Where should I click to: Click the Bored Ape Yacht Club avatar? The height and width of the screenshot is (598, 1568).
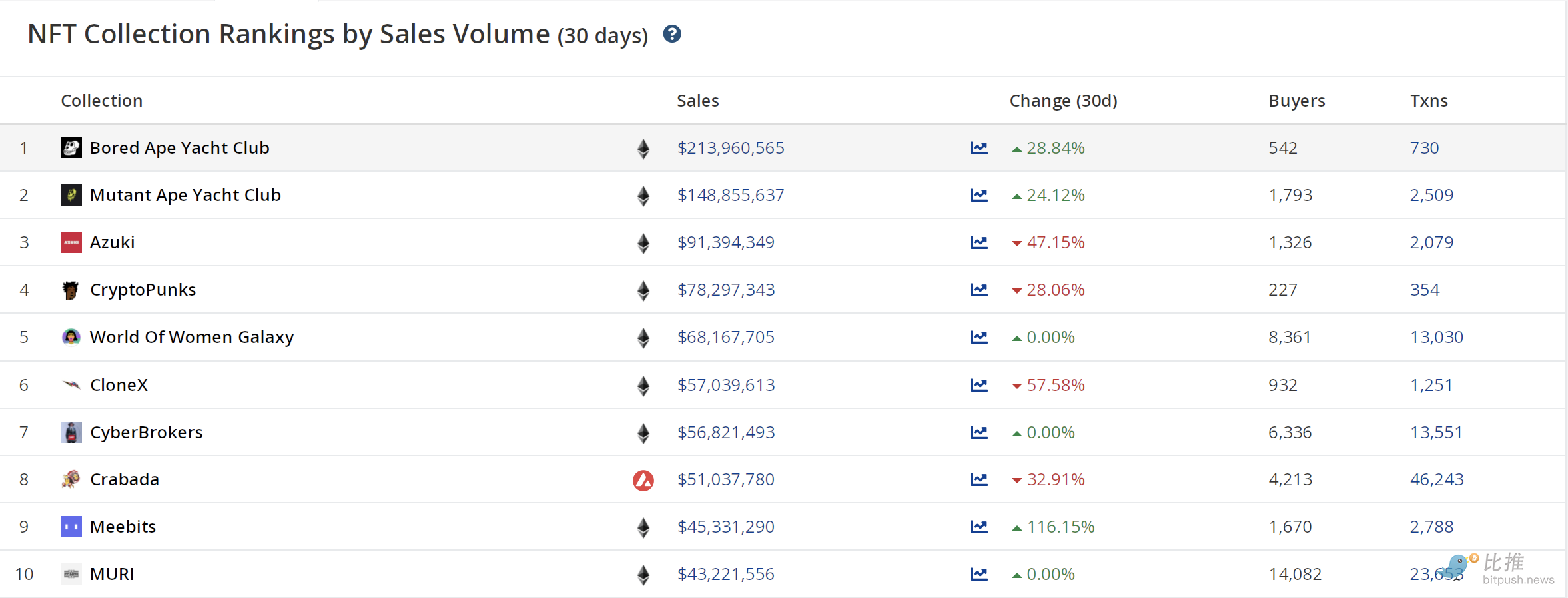(x=71, y=148)
